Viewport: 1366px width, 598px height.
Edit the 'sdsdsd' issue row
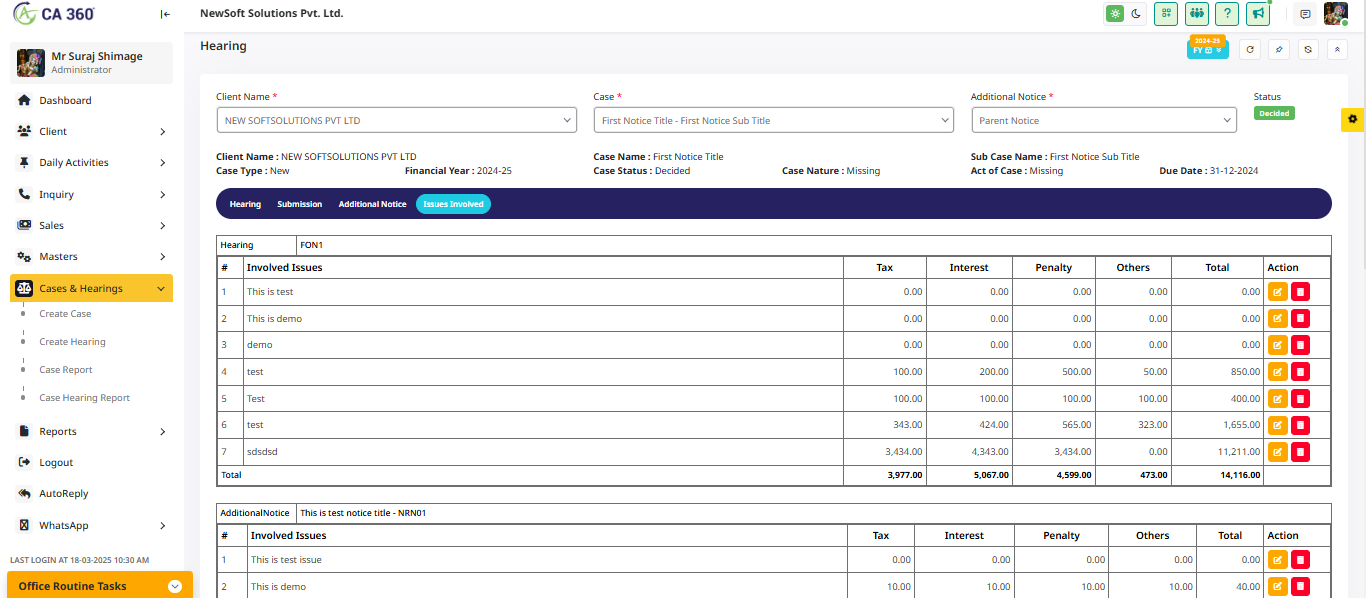click(x=1277, y=452)
